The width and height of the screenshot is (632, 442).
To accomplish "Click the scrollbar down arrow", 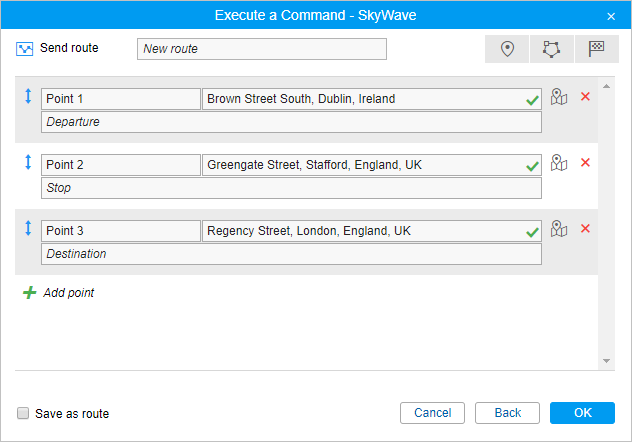I will (606, 361).
